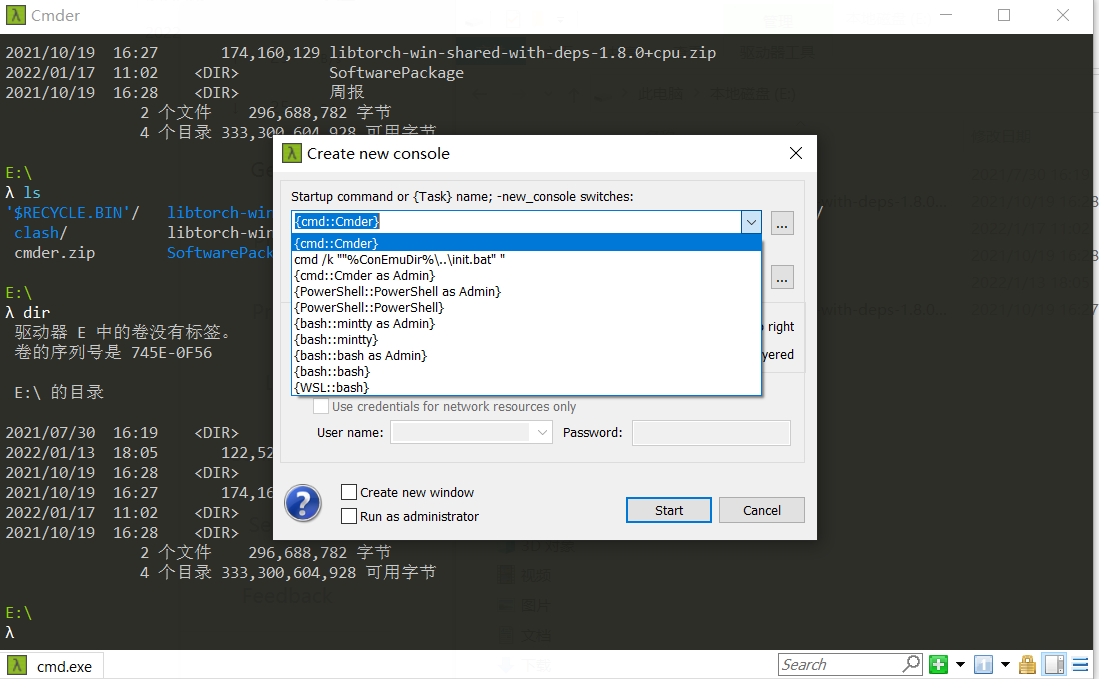Open the new console dropdown arrow beside plus
1099x679 pixels.
click(960, 664)
